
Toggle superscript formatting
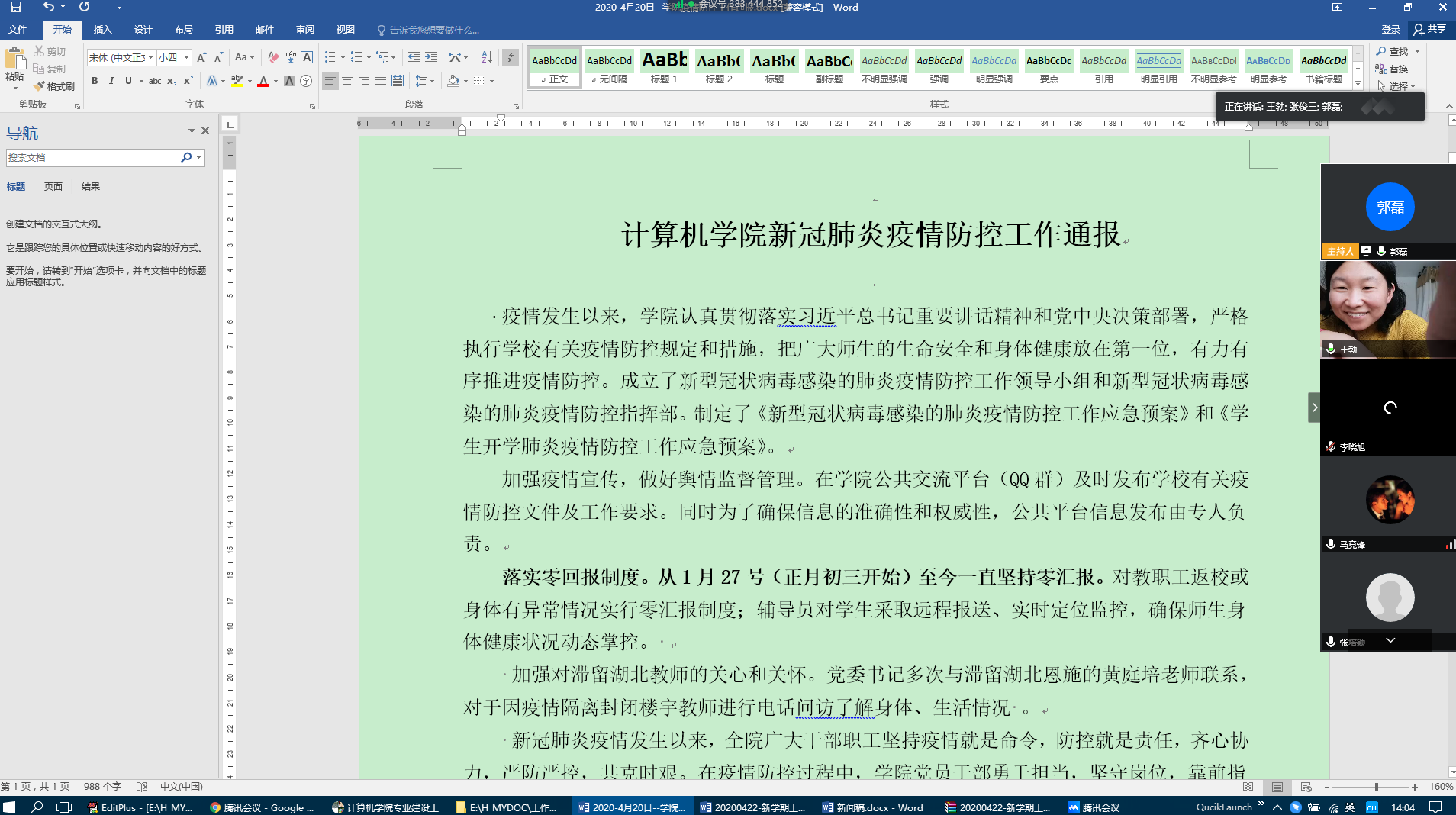188,81
